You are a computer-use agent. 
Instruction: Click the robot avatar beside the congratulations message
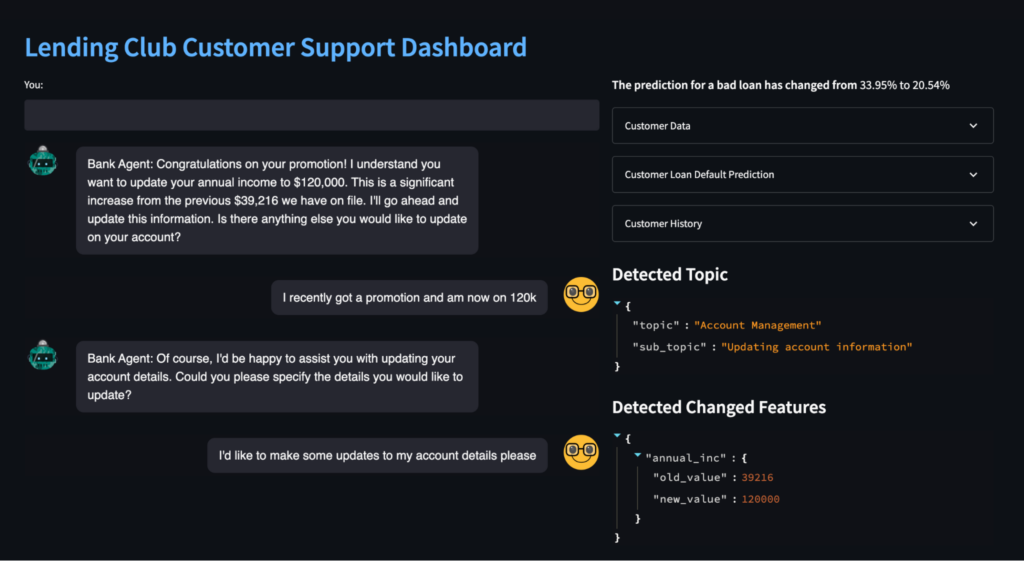point(43,161)
